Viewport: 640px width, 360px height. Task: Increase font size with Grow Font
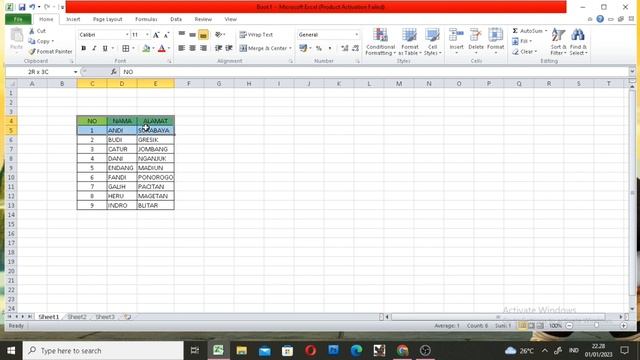coord(156,35)
